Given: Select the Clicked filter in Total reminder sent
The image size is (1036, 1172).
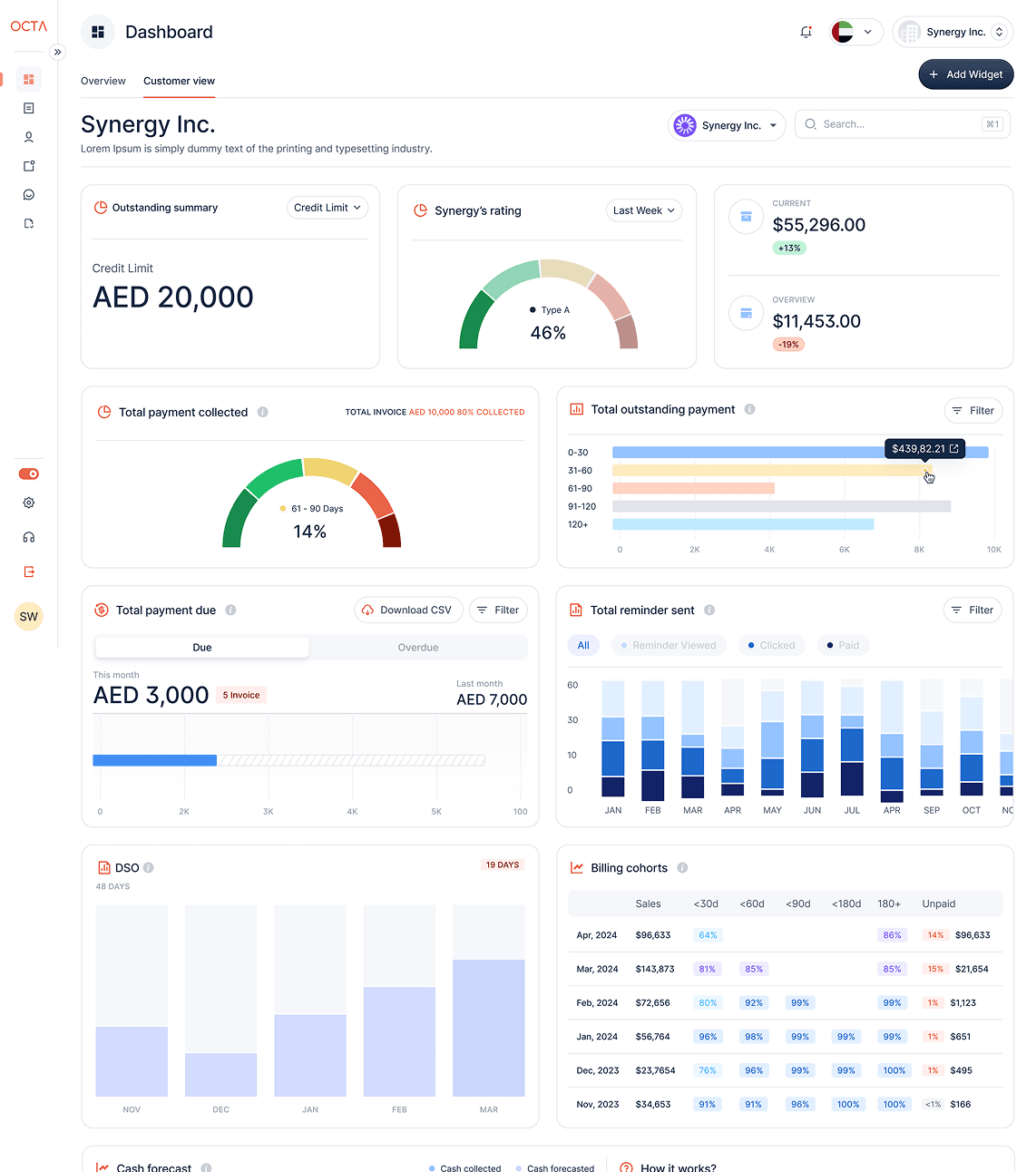Looking at the screenshot, I should (771, 645).
